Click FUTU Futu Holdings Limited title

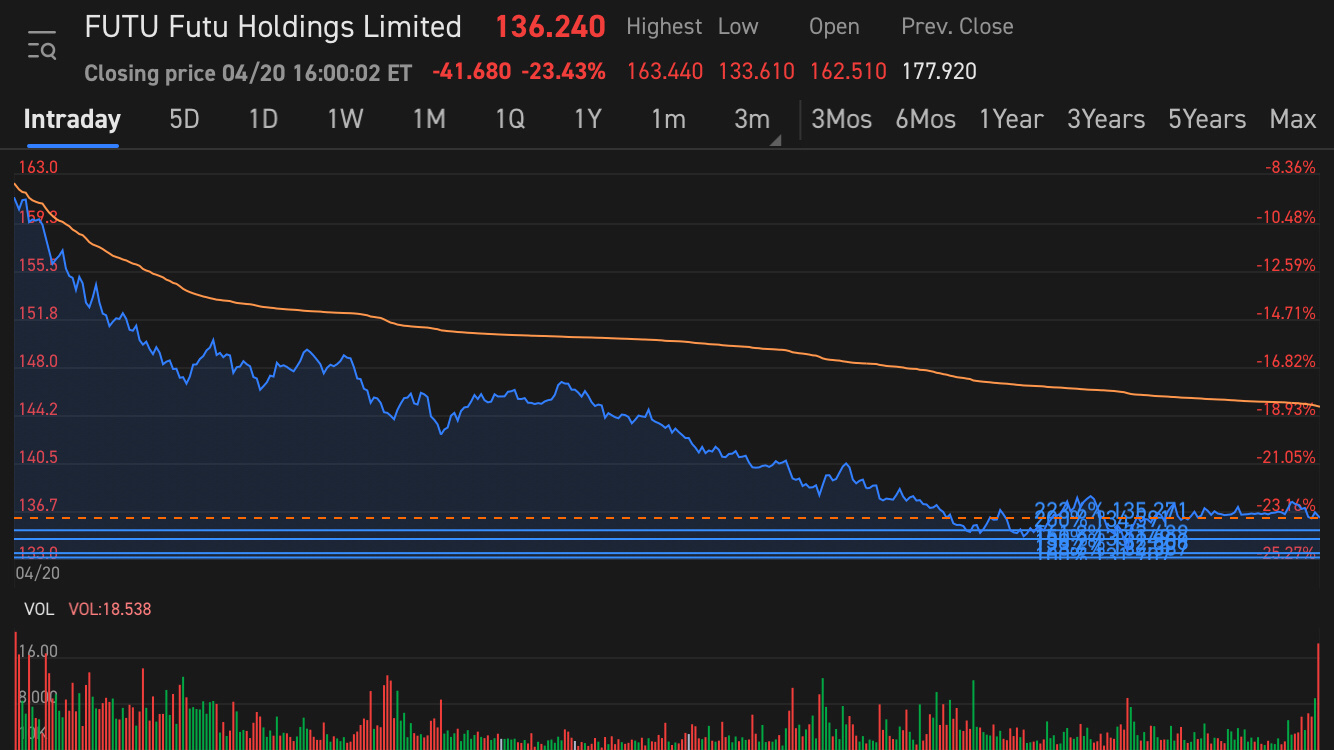click(x=273, y=27)
